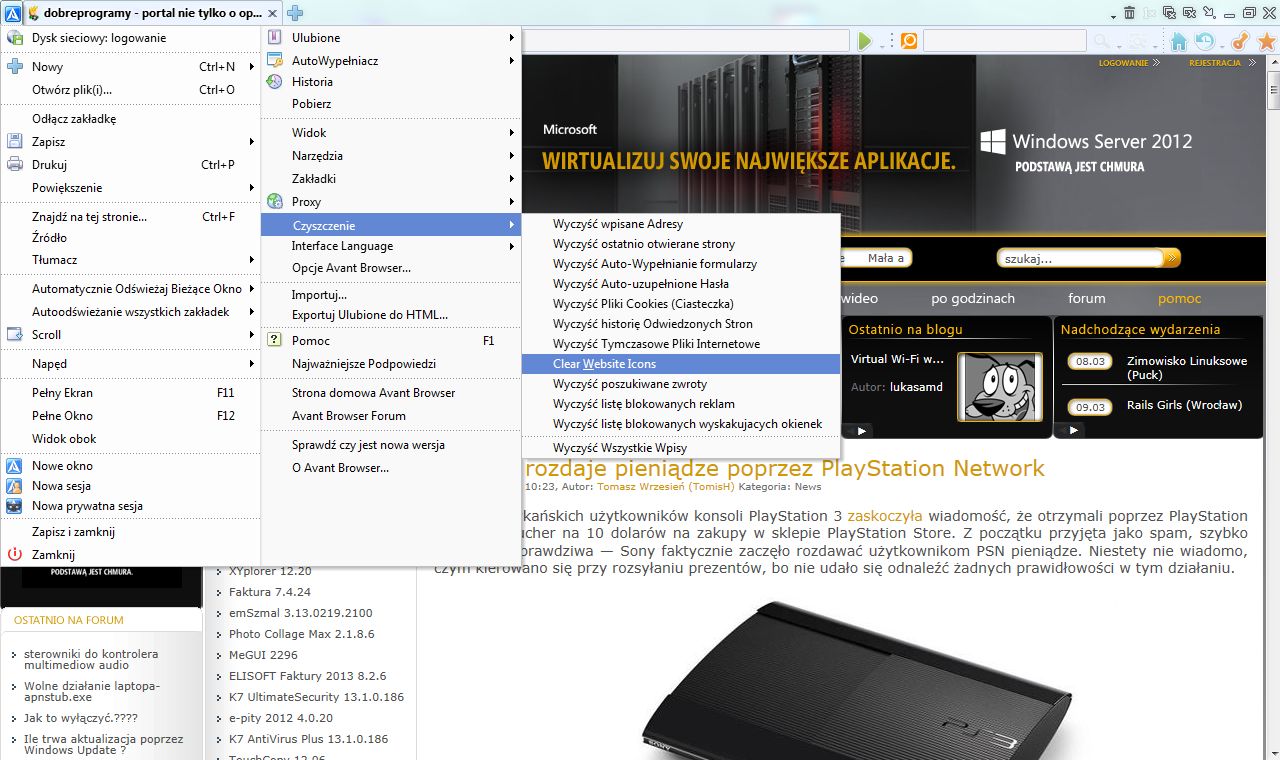Click the Nowa sesja icon
This screenshot has height=760, width=1280.
14,486
